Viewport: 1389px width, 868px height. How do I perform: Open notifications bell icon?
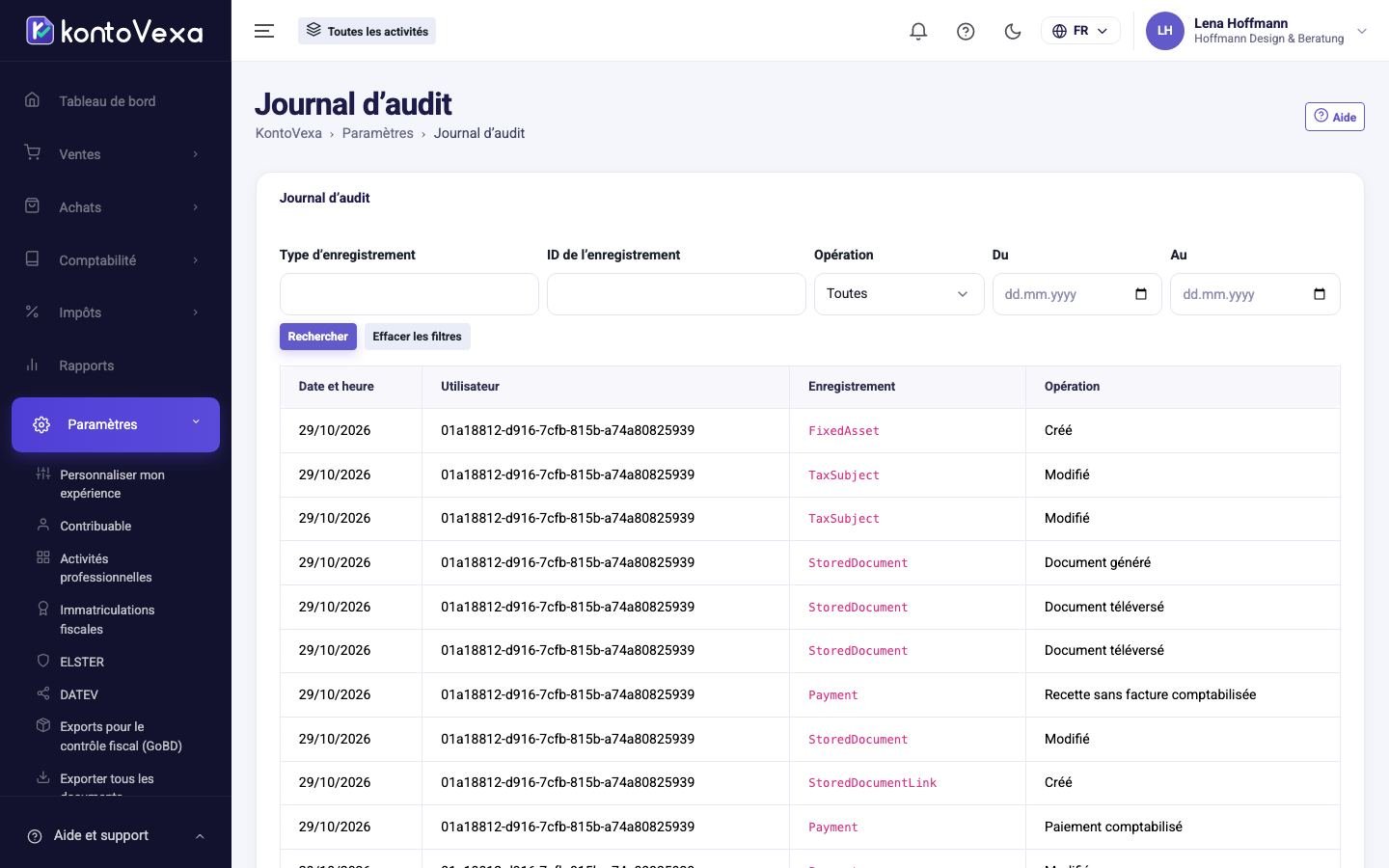click(x=918, y=31)
